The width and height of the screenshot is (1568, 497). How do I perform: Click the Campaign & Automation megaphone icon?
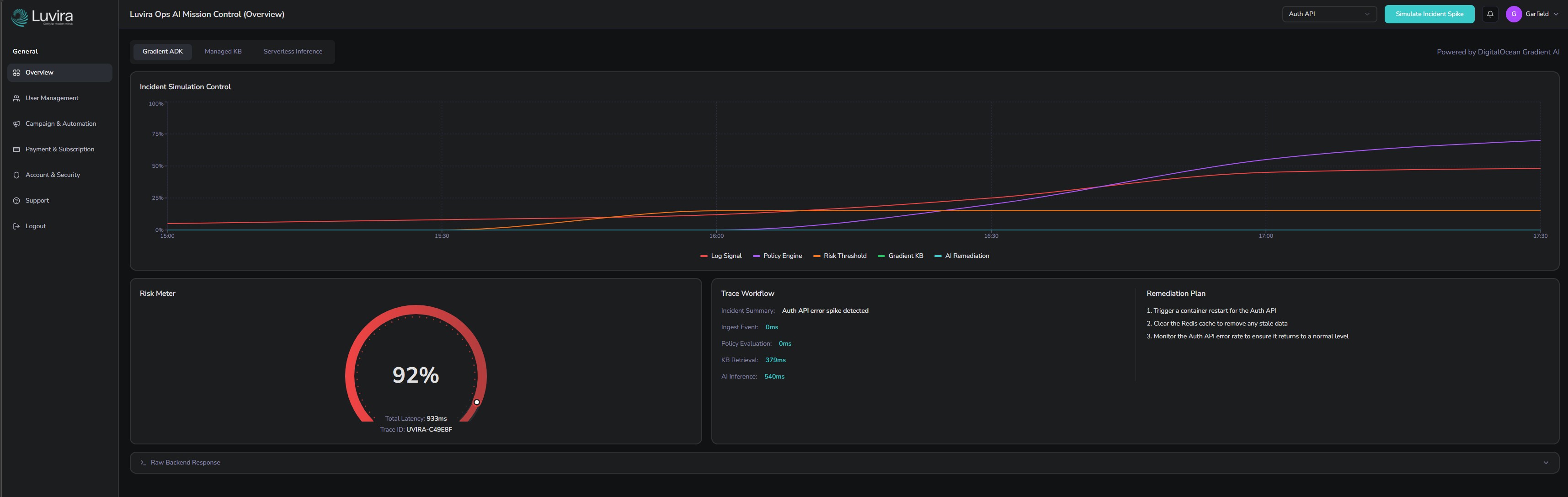point(16,123)
